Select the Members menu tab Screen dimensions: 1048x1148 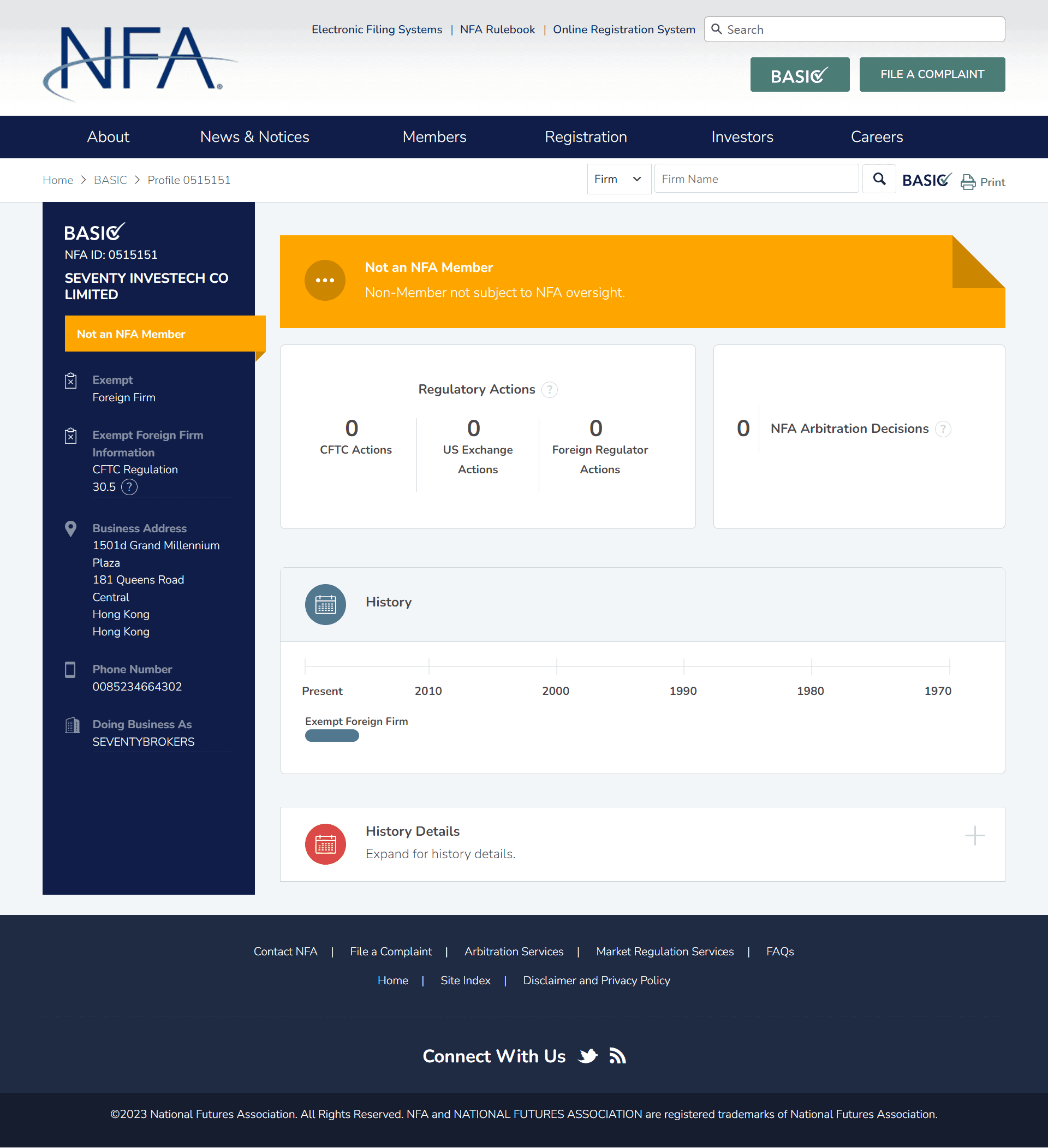[x=434, y=137]
